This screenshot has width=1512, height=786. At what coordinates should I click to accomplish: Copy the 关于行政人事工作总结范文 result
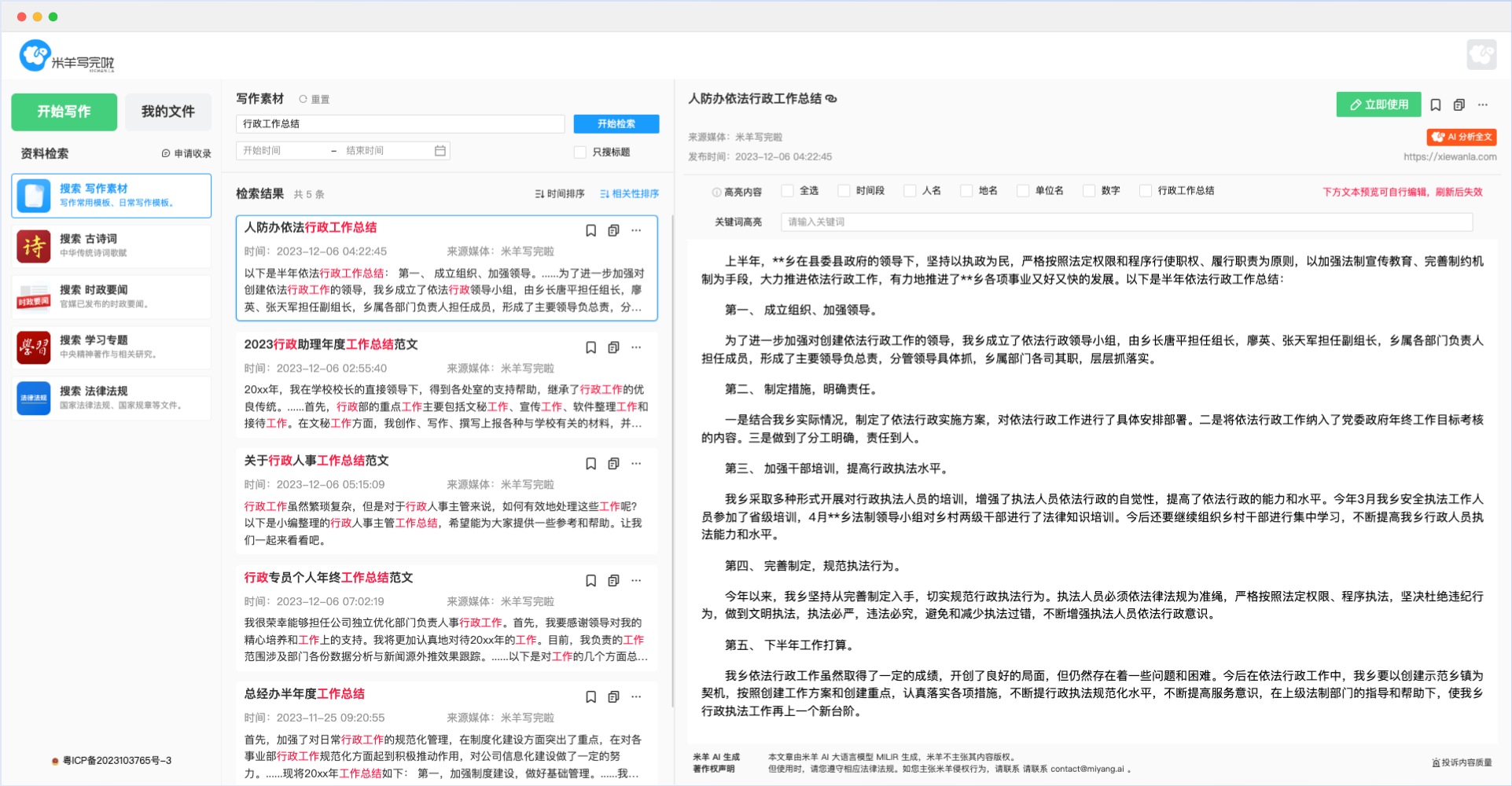tap(613, 464)
